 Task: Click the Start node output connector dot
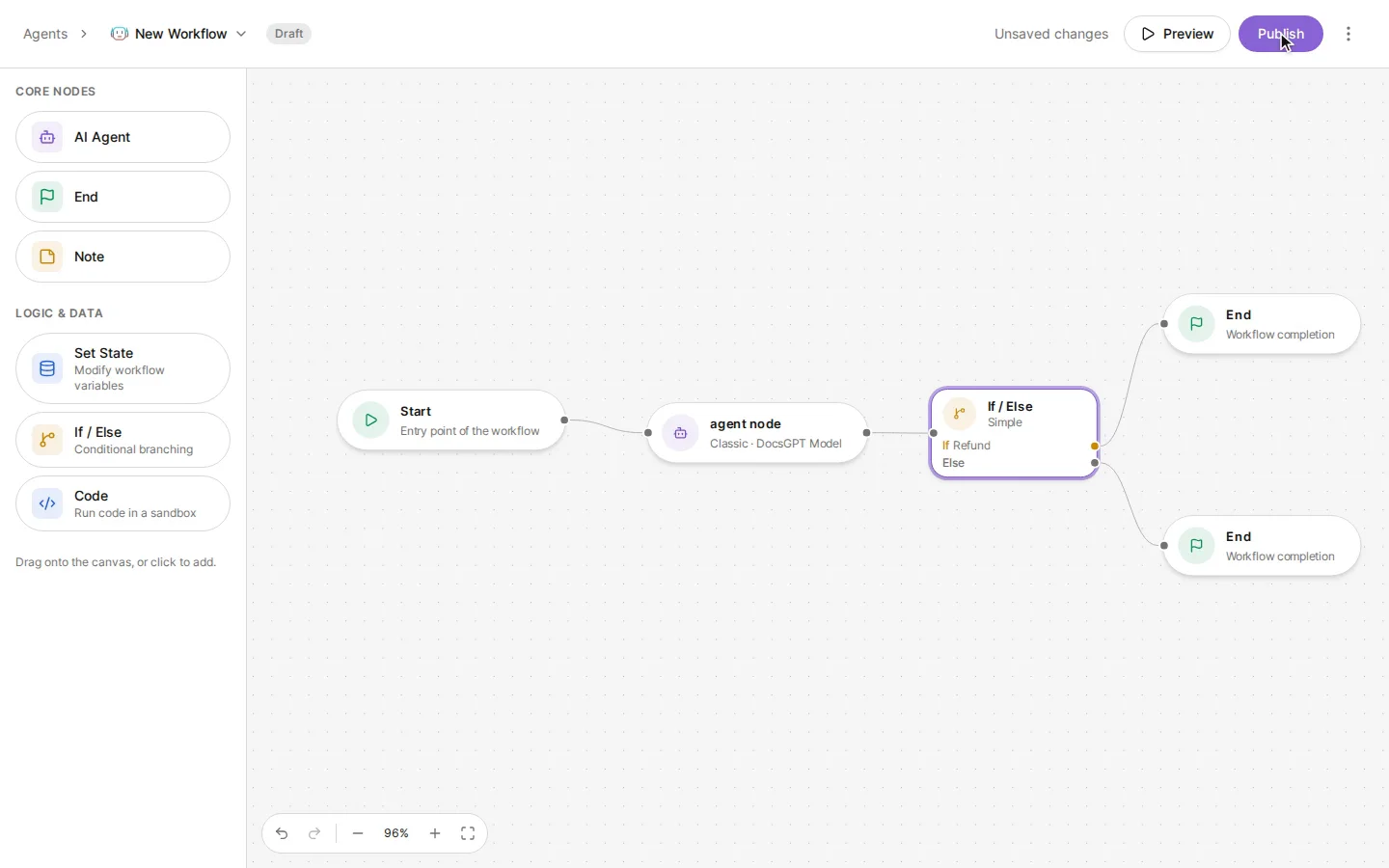(x=565, y=420)
